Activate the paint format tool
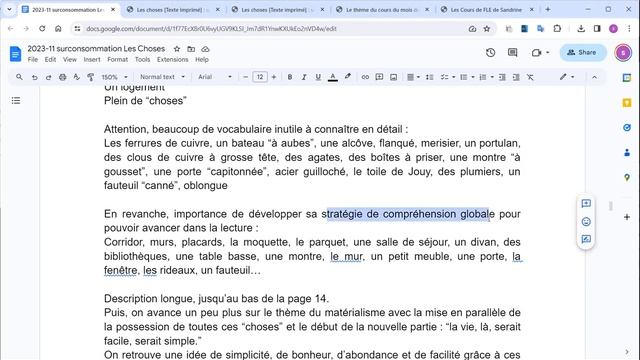The width and height of the screenshot is (640, 360). [91, 77]
